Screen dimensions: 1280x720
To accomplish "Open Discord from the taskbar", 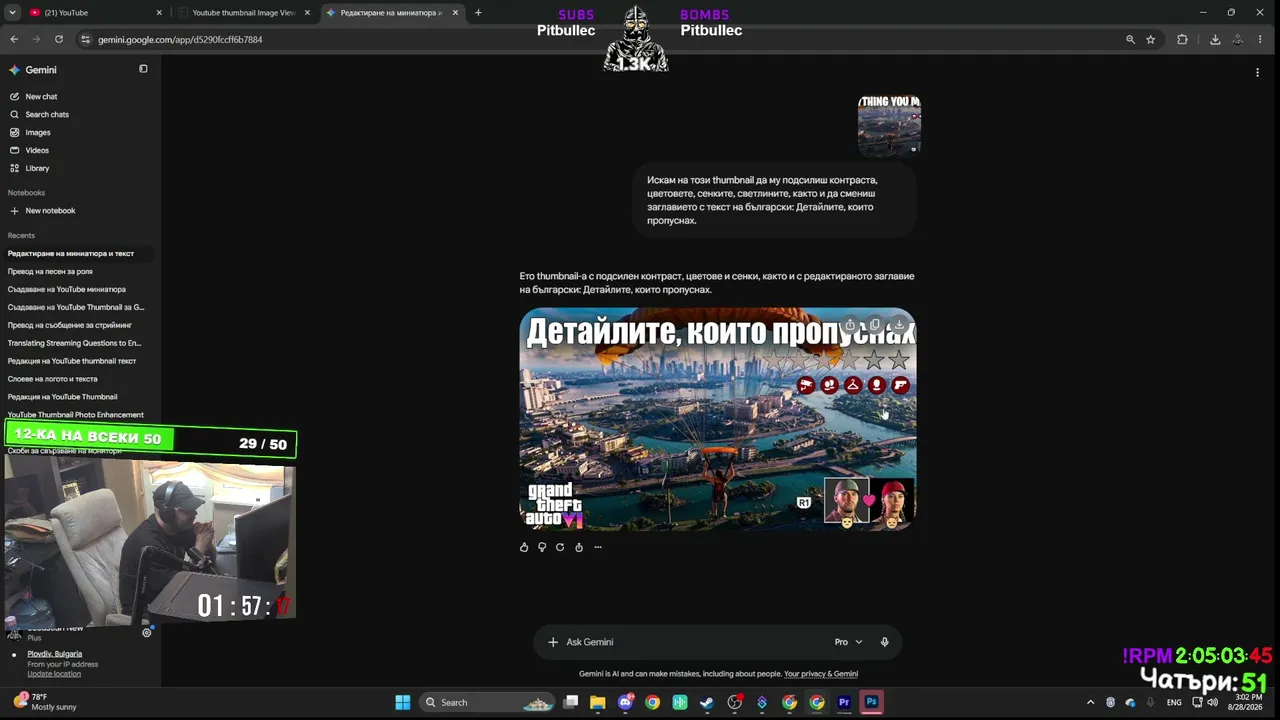I will pos(626,702).
